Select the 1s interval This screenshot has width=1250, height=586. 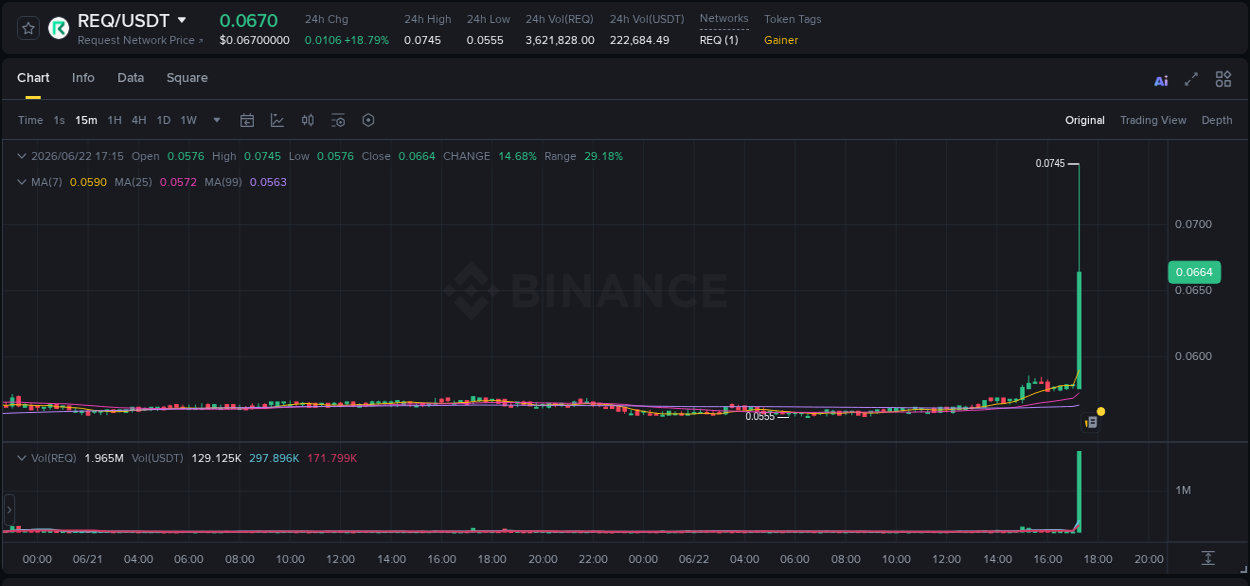tap(59, 120)
